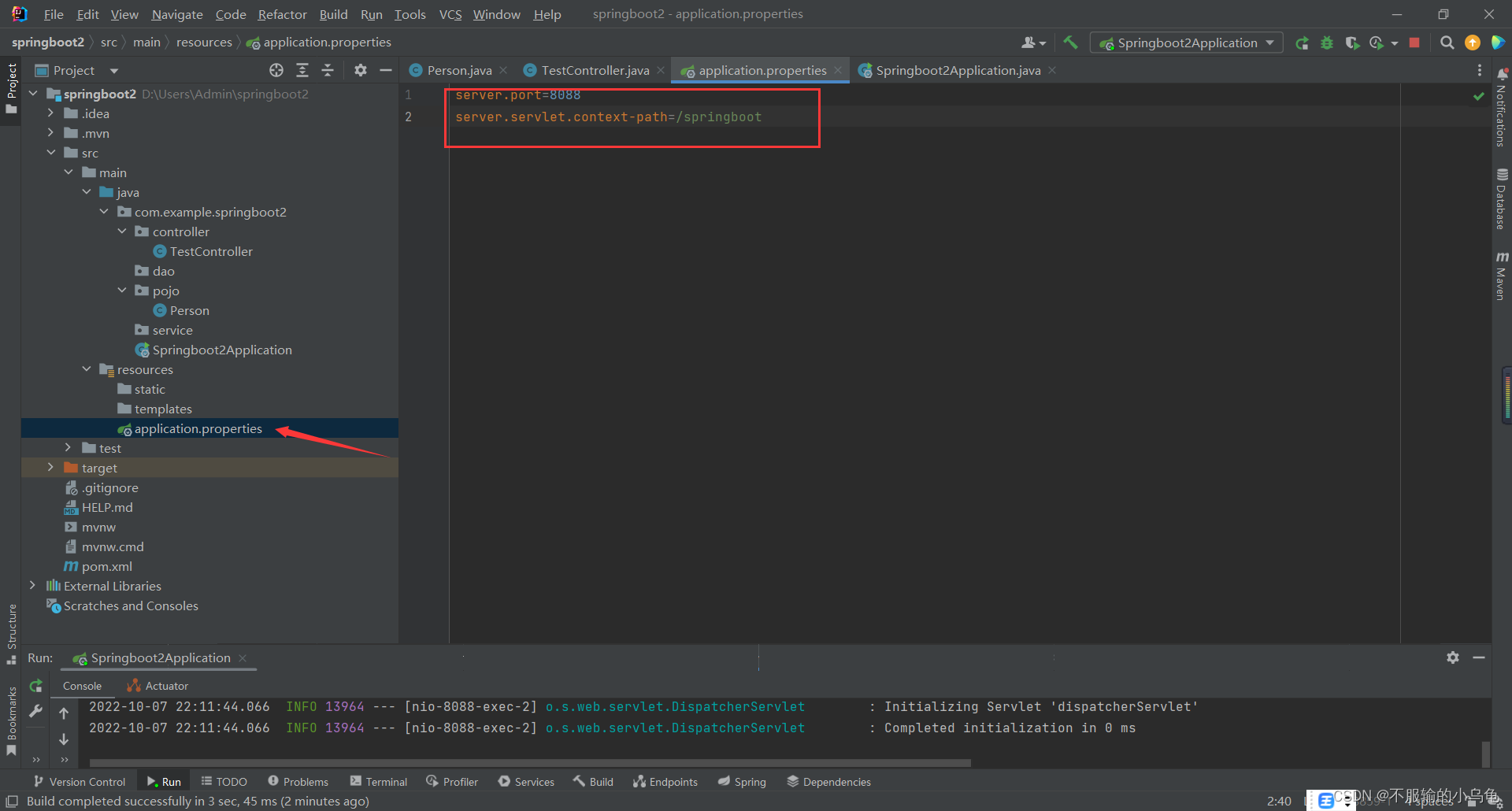Open Endpoints tool window
The image size is (1512, 811).
tap(665, 782)
